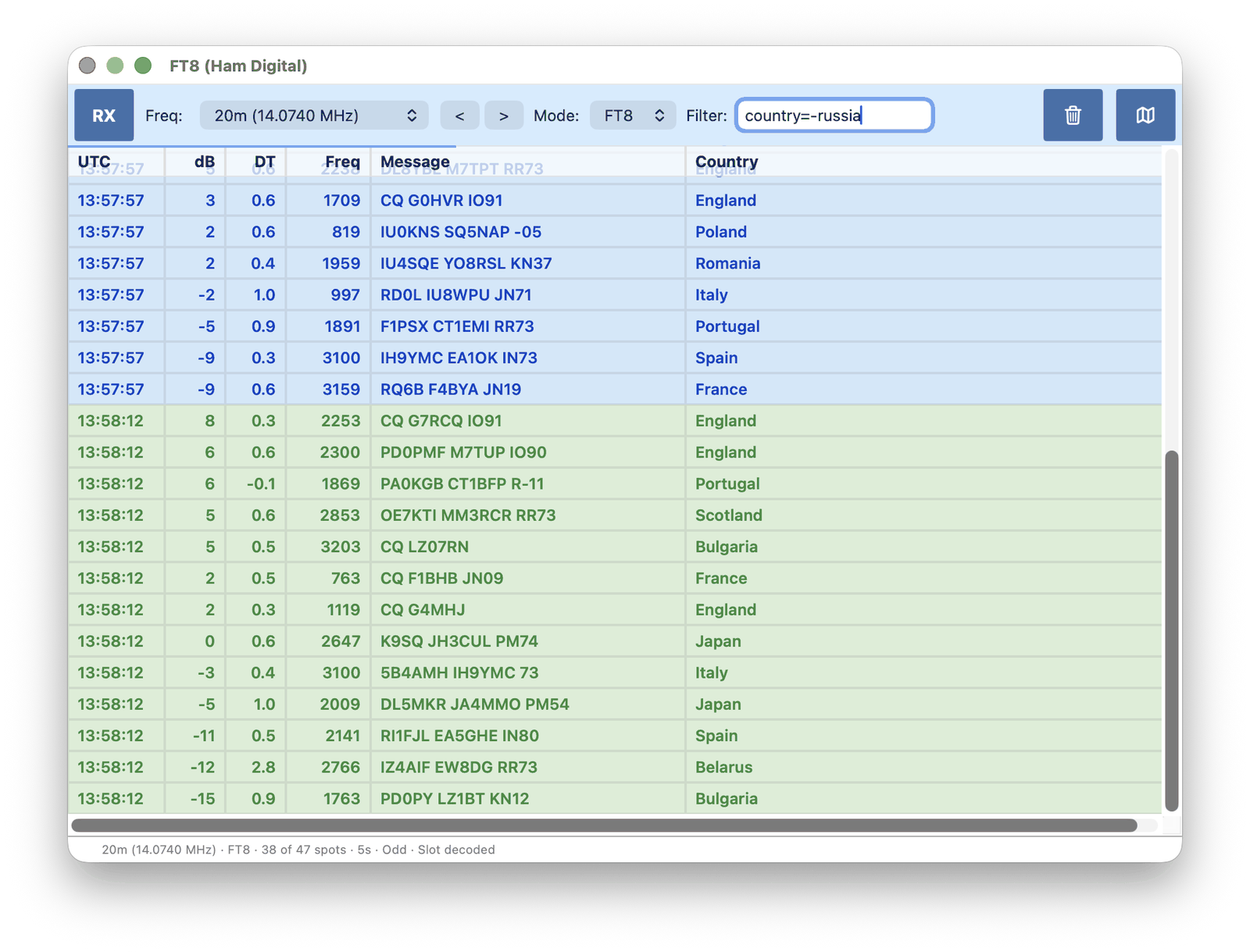The width and height of the screenshot is (1250, 952).
Task: Click frequency value 2766
Action: 341,767
